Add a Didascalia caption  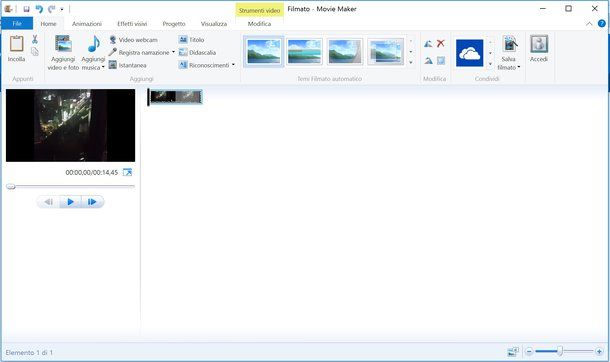pyautogui.click(x=197, y=52)
